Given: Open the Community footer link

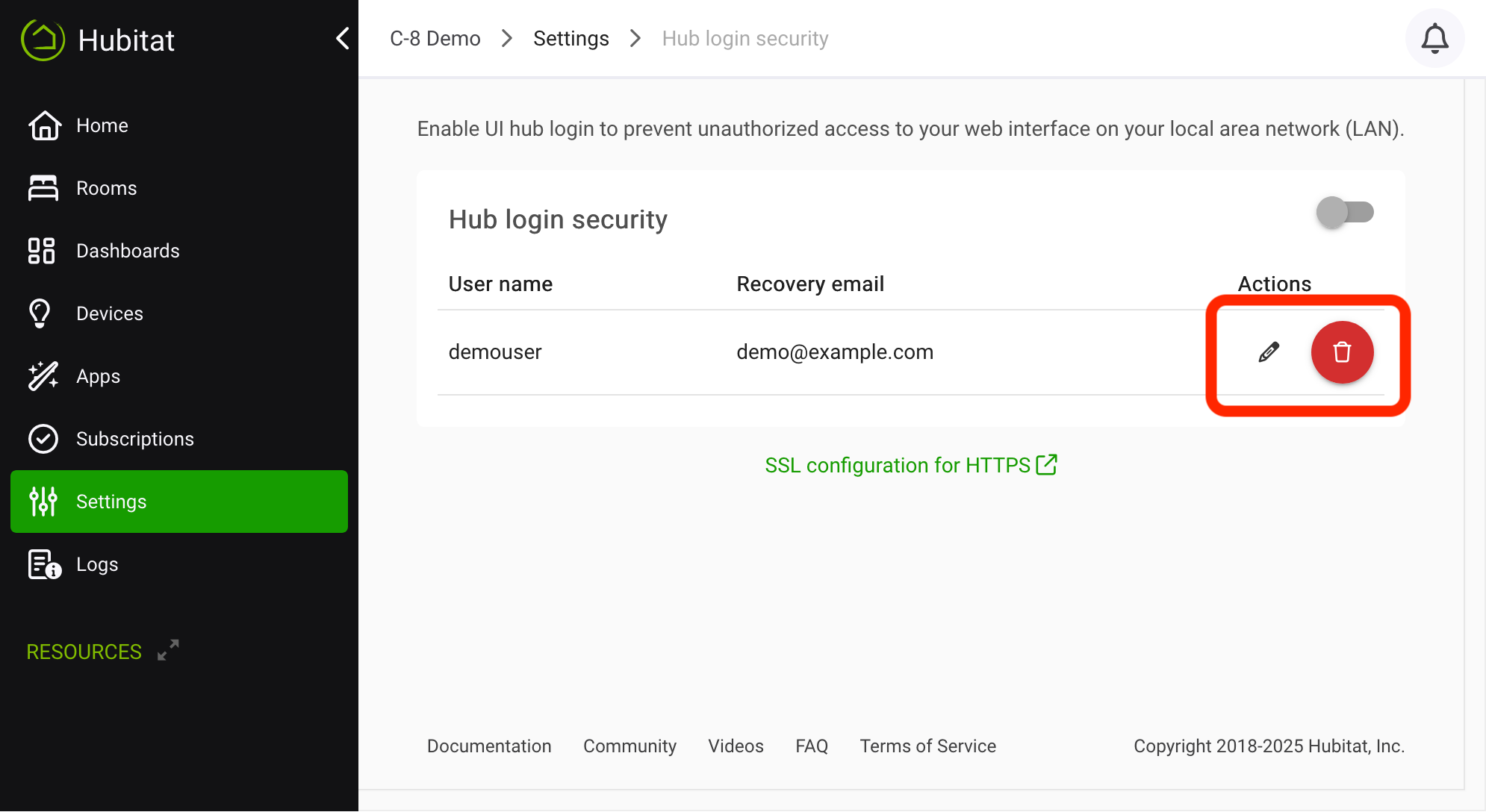Looking at the screenshot, I should click(x=629, y=746).
